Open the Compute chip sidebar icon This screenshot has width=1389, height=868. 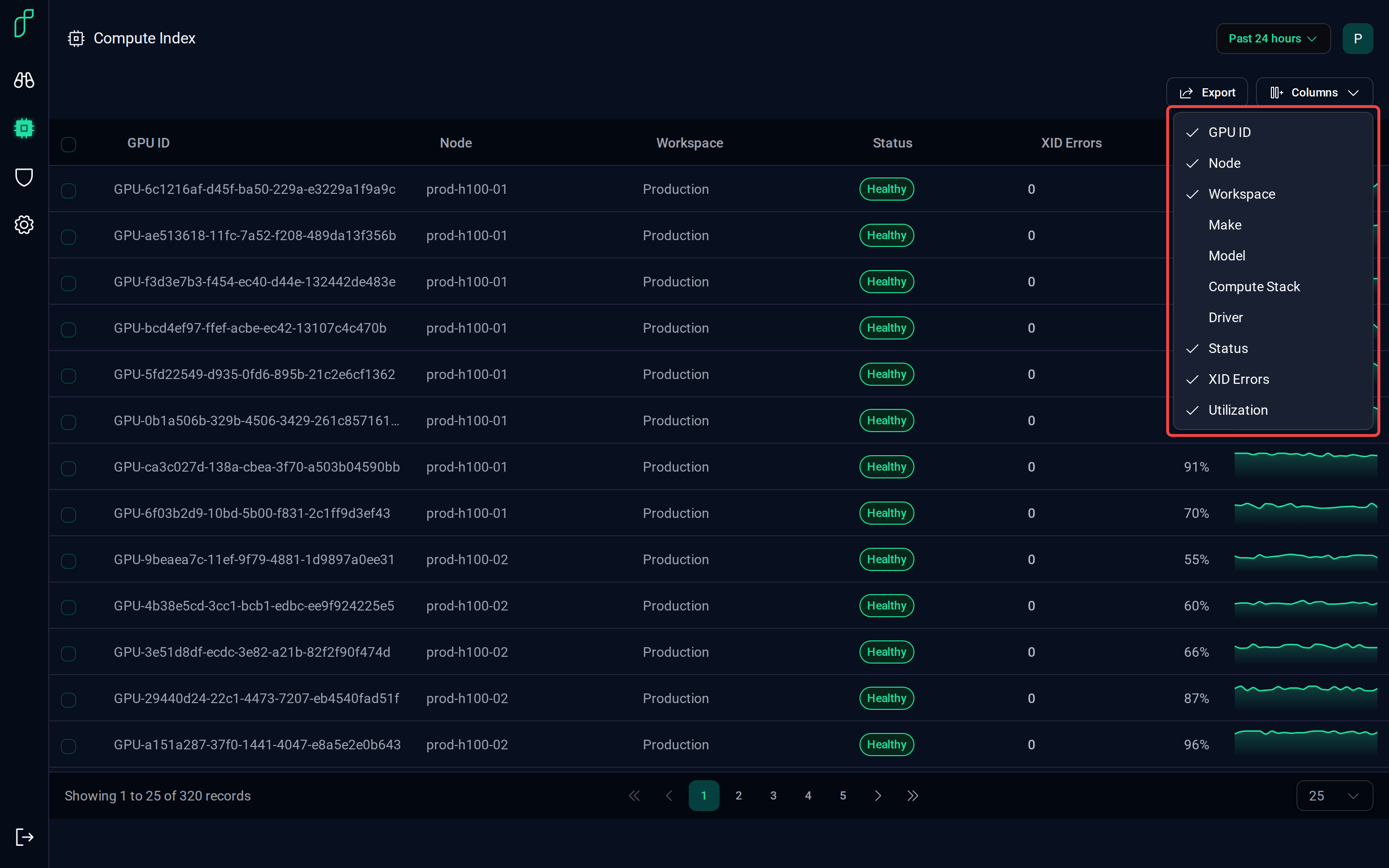[24, 129]
